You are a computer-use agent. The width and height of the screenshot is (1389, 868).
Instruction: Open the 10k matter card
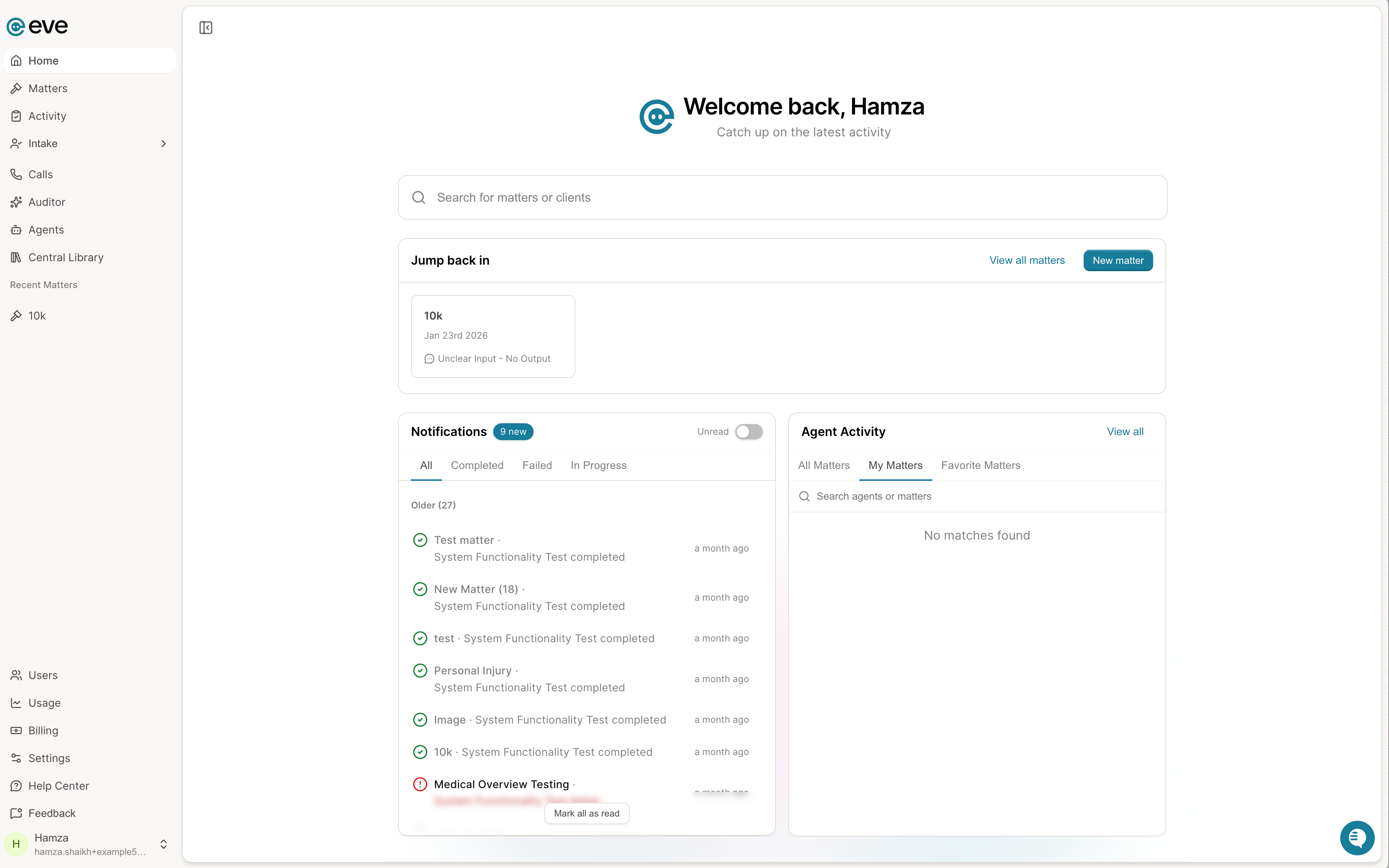coord(493,336)
